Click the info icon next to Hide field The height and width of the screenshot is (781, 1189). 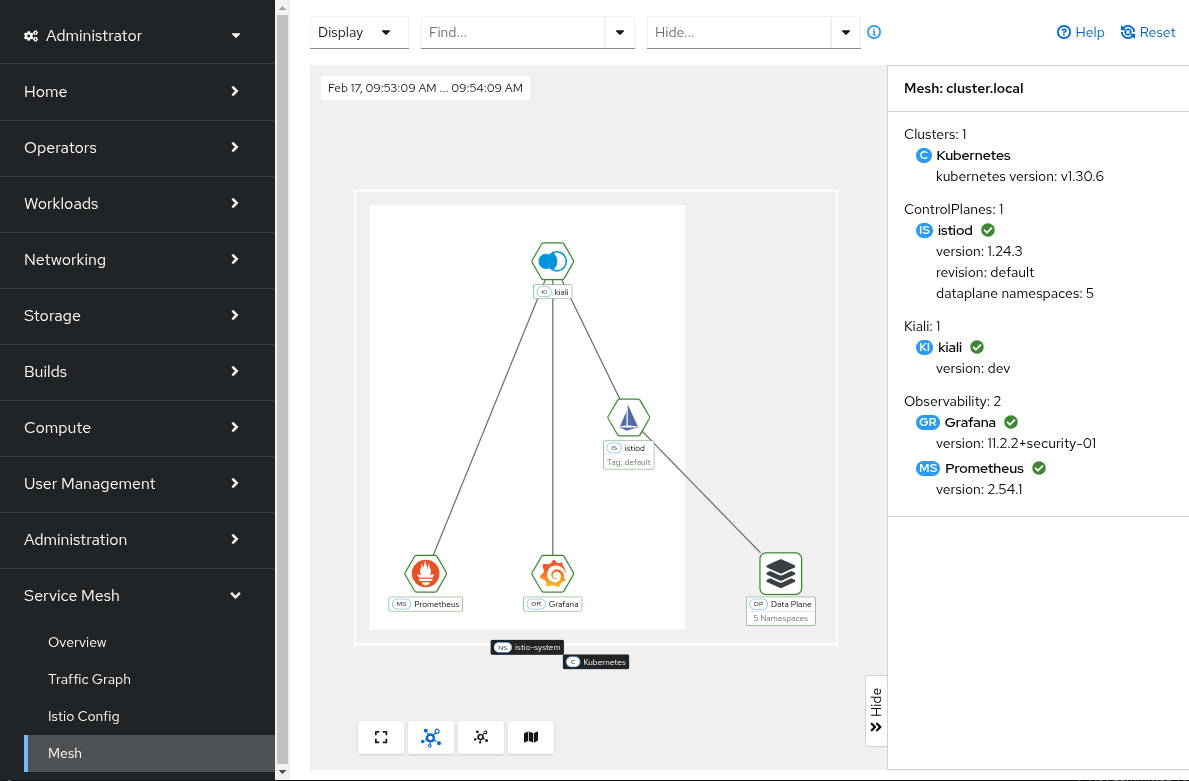pyautogui.click(x=873, y=32)
